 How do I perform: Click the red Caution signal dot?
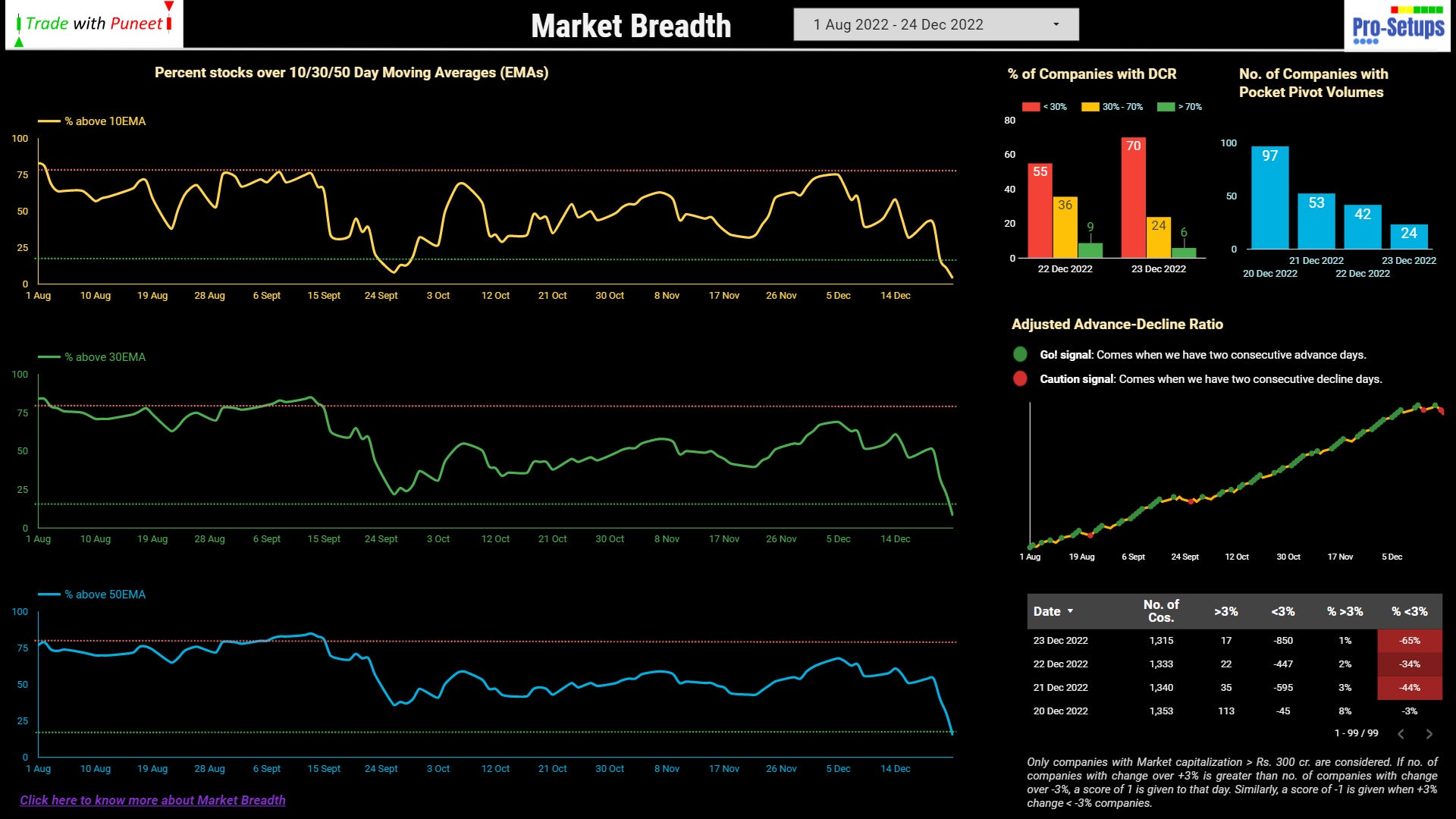(x=1020, y=378)
